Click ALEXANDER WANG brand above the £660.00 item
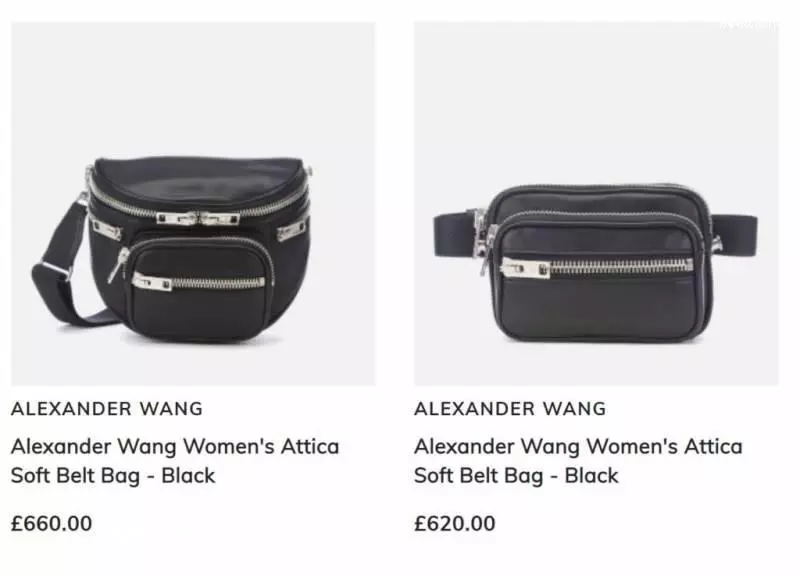Image resolution: width=800 pixels, height=575 pixels. [107, 409]
